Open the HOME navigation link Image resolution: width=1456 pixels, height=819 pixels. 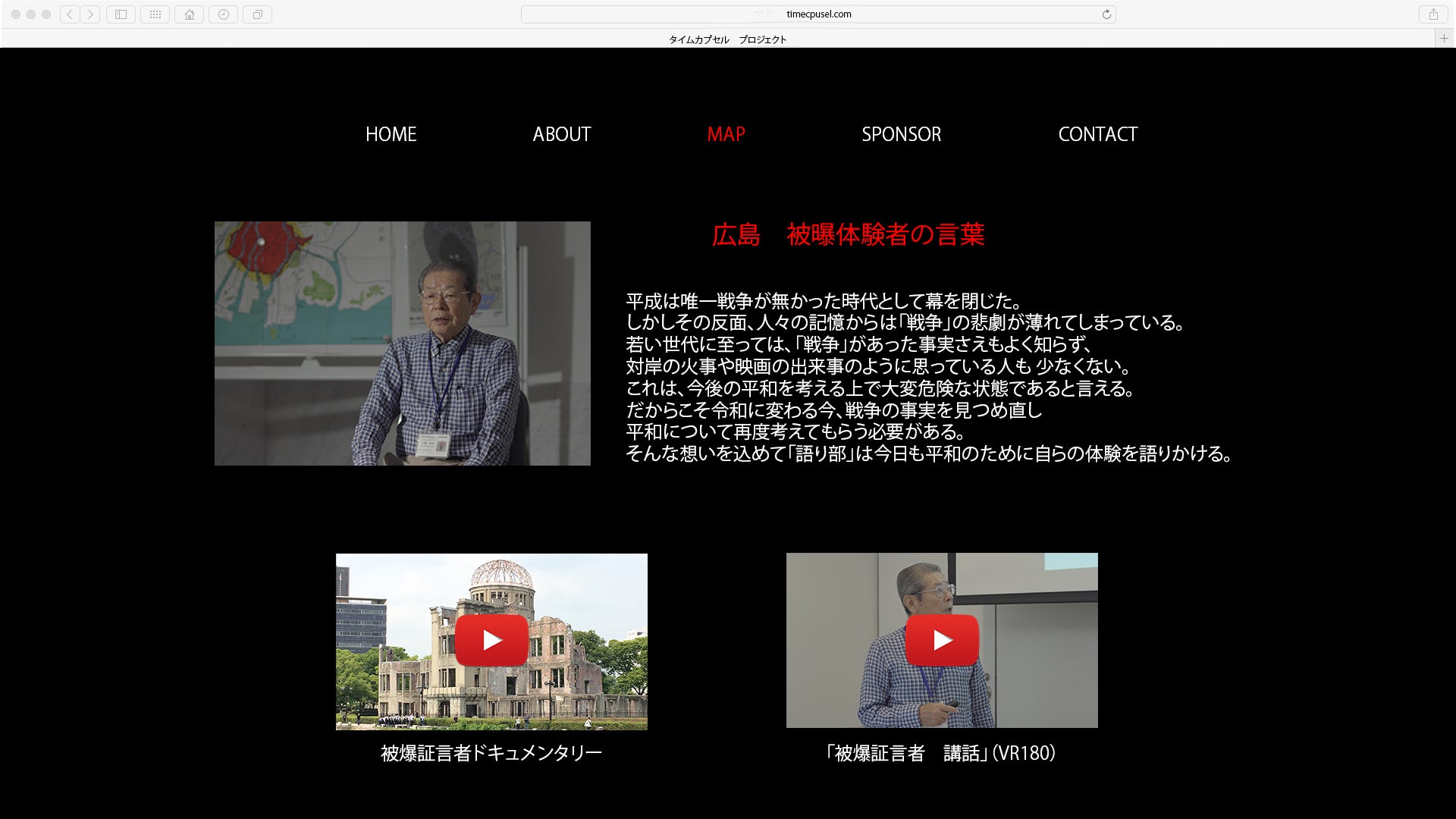tap(391, 134)
